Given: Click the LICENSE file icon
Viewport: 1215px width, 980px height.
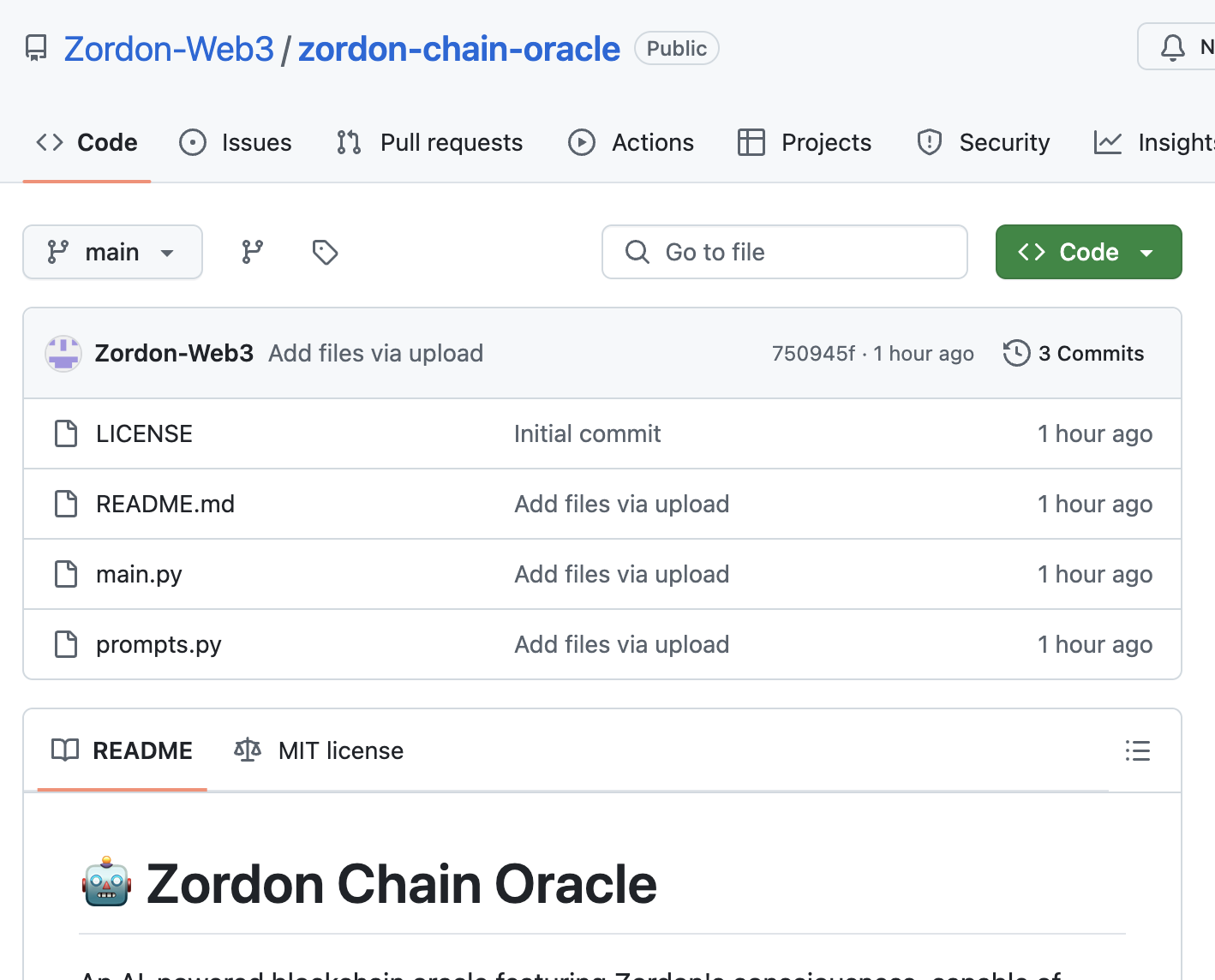Looking at the screenshot, I should point(66,433).
